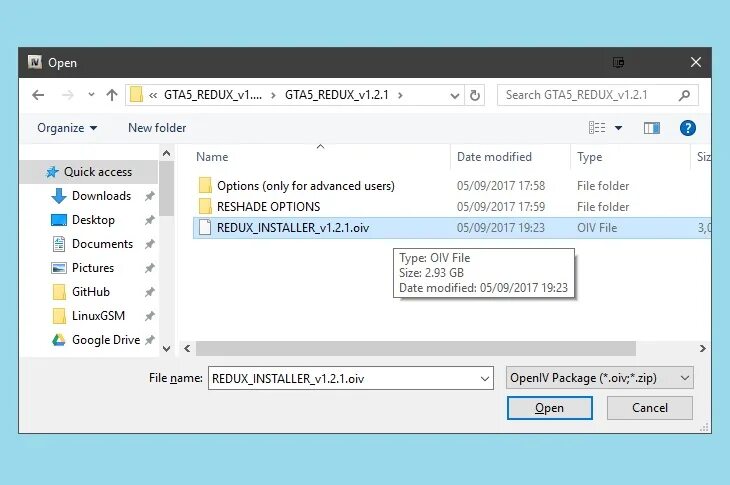The width and height of the screenshot is (730, 485).
Task: Click the OpenIV icon in title bar
Action: click(35, 62)
